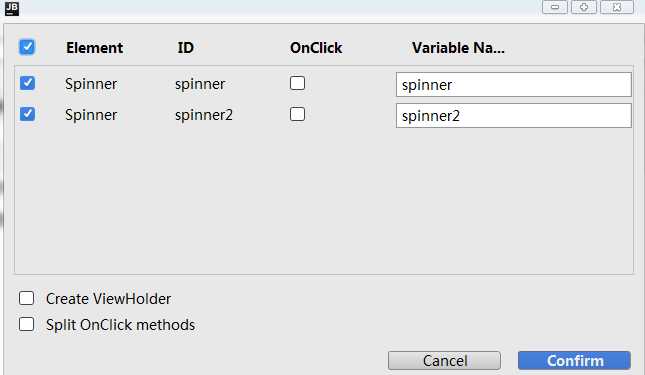Enable OnClick for the spinner row

point(297,83)
